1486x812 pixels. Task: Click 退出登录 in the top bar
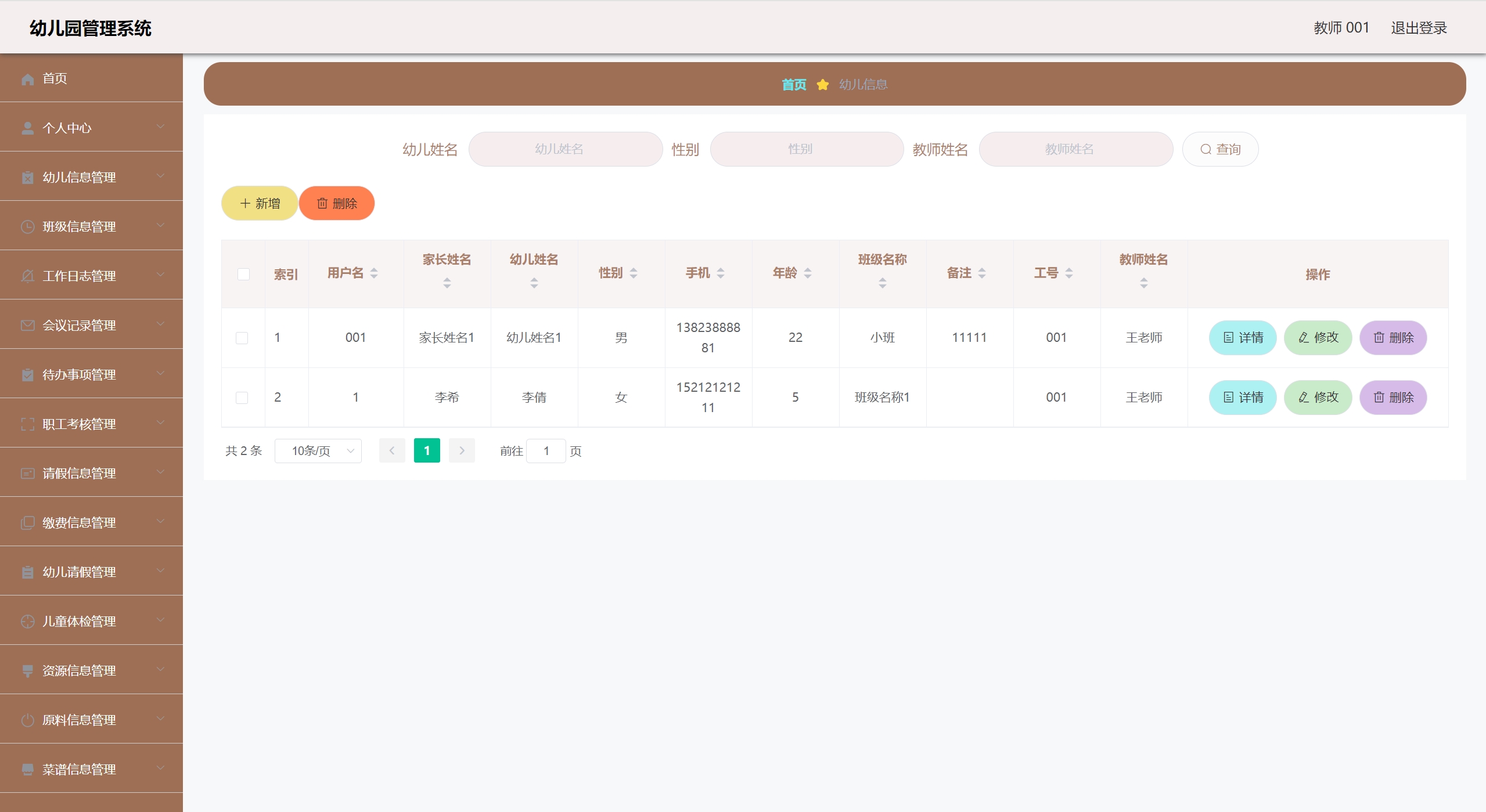point(1418,28)
